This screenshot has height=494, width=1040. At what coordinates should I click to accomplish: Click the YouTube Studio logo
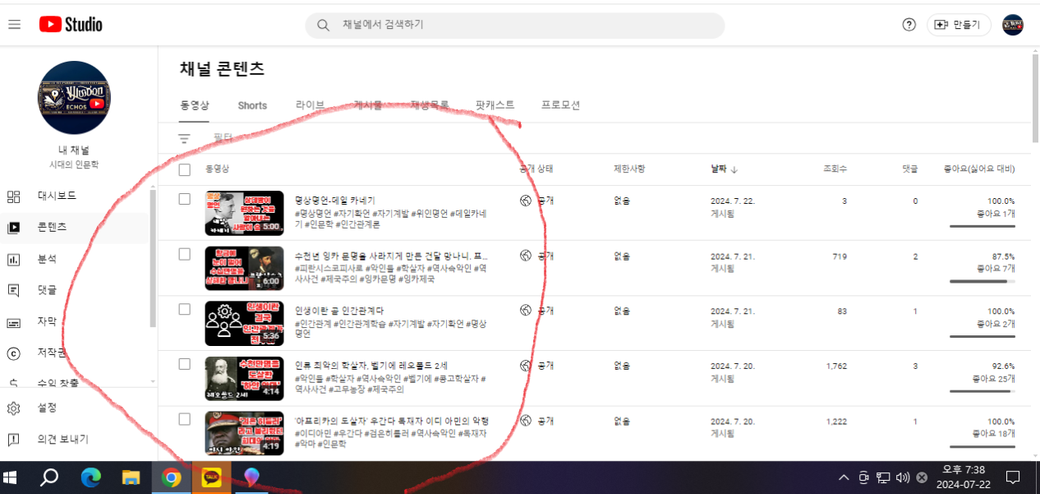(x=70, y=25)
